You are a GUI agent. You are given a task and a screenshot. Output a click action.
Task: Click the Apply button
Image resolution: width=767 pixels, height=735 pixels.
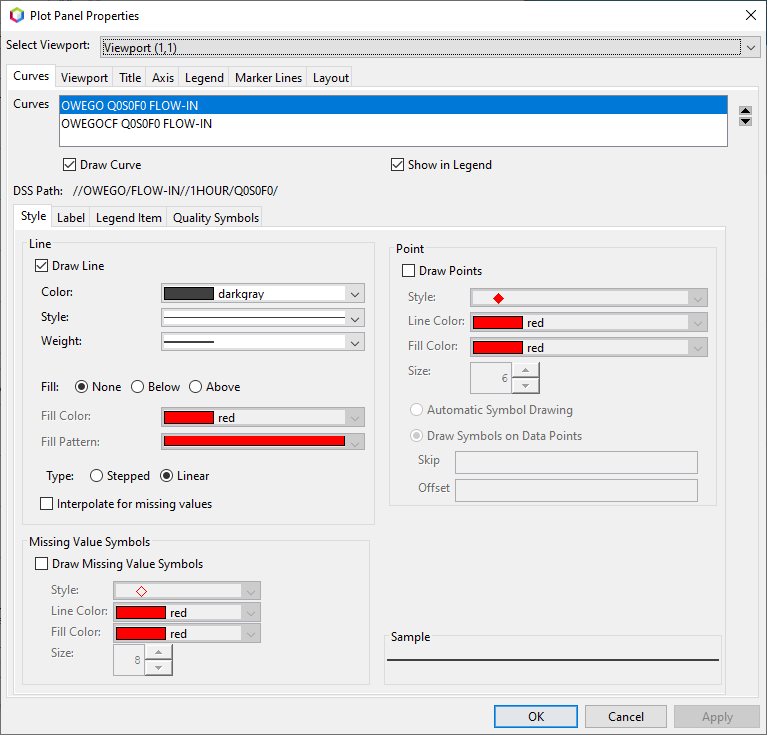click(717, 716)
